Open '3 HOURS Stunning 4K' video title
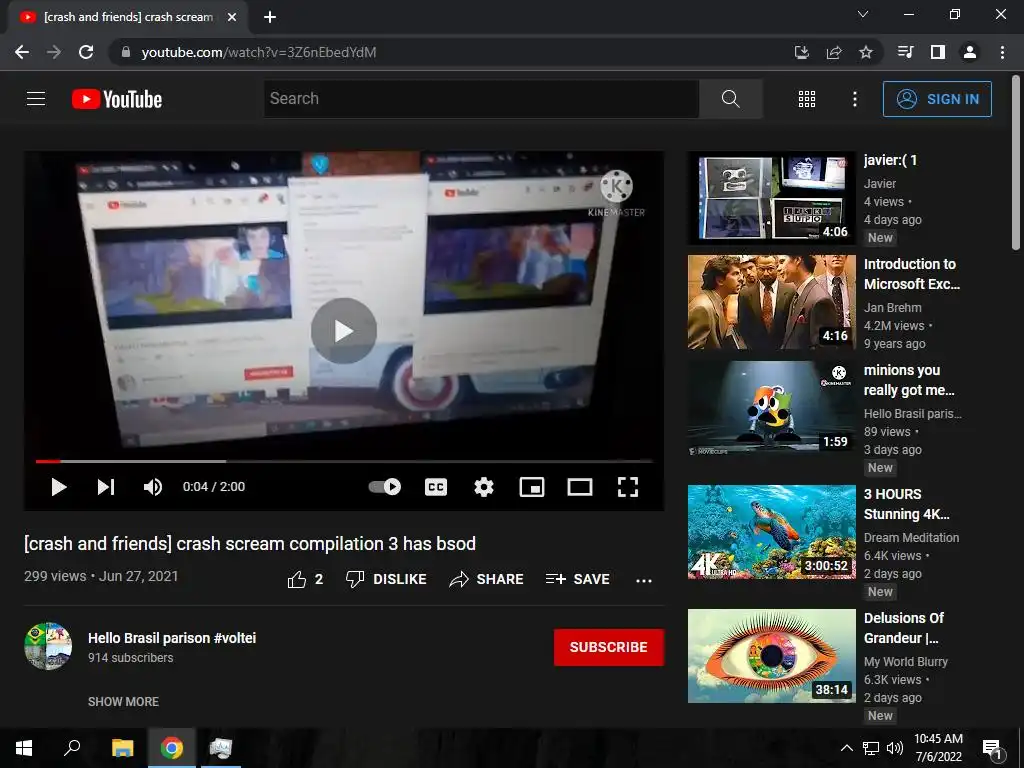Image resolution: width=1024 pixels, height=768 pixels. point(906,504)
